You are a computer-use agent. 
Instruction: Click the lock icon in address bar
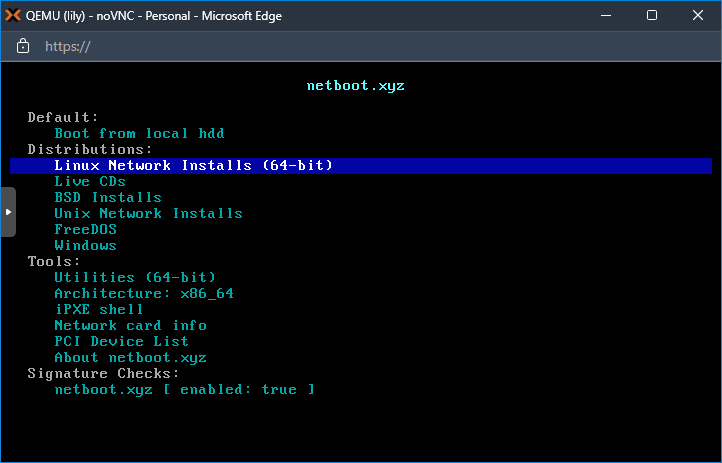[23, 46]
